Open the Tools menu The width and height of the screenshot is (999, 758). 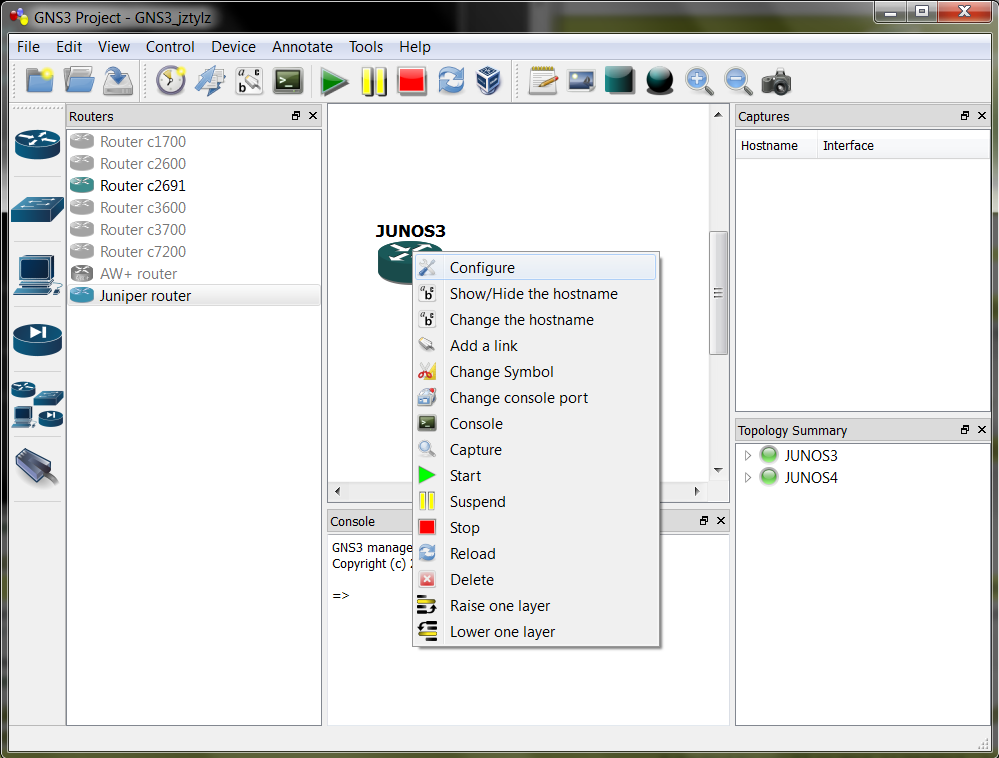[366, 47]
